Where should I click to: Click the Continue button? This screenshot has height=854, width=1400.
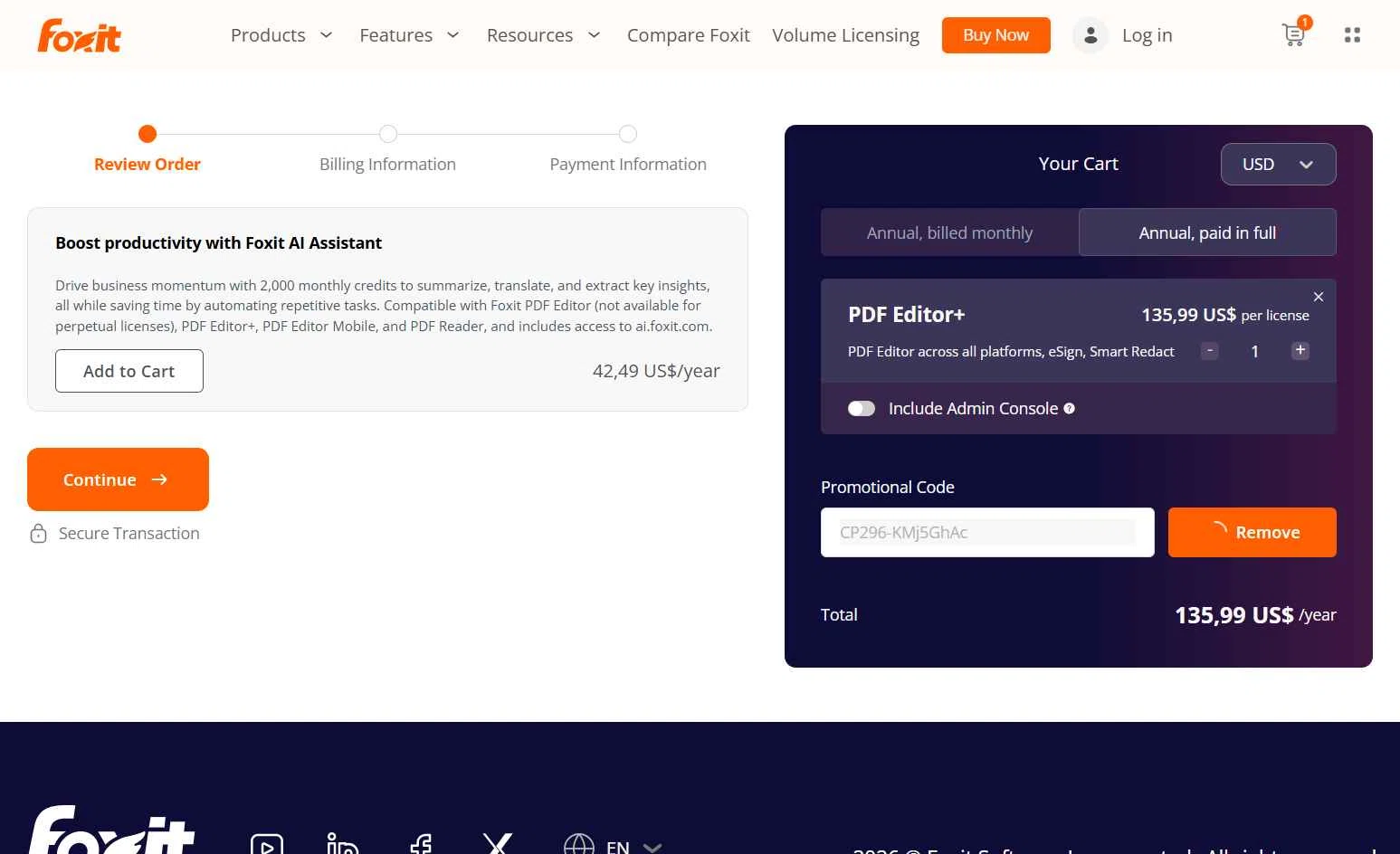tap(118, 479)
